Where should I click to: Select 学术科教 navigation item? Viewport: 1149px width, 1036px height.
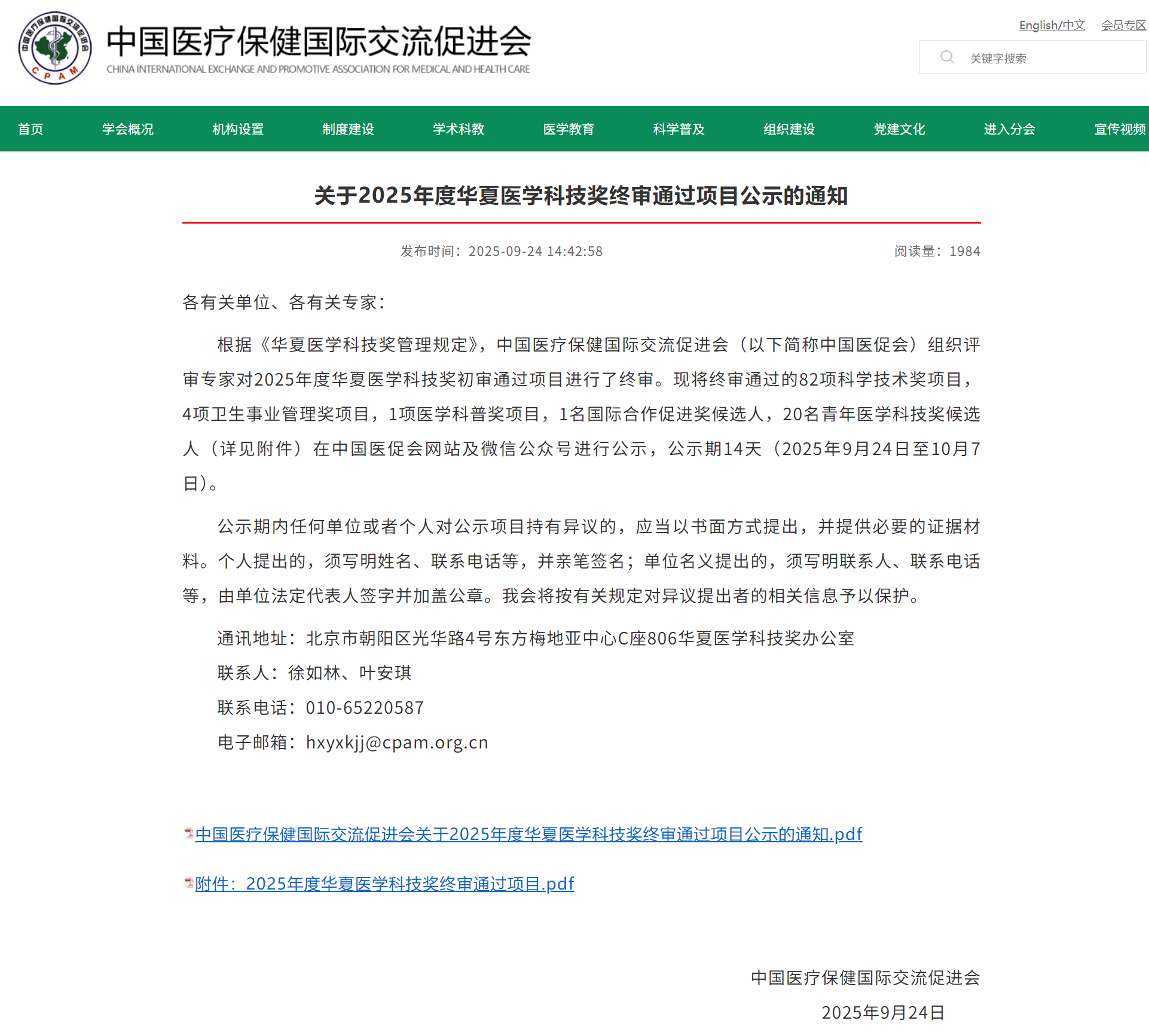[459, 129]
